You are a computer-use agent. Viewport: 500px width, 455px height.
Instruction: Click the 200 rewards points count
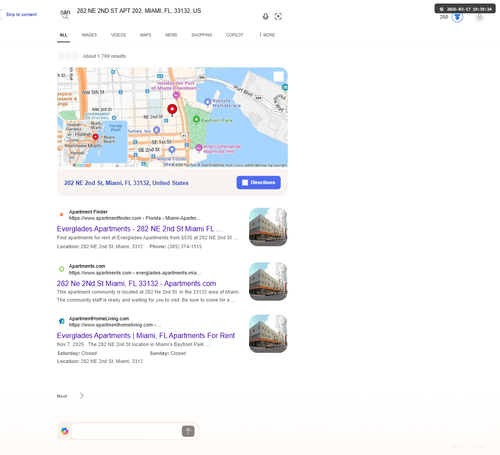pyautogui.click(x=444, y=17)
